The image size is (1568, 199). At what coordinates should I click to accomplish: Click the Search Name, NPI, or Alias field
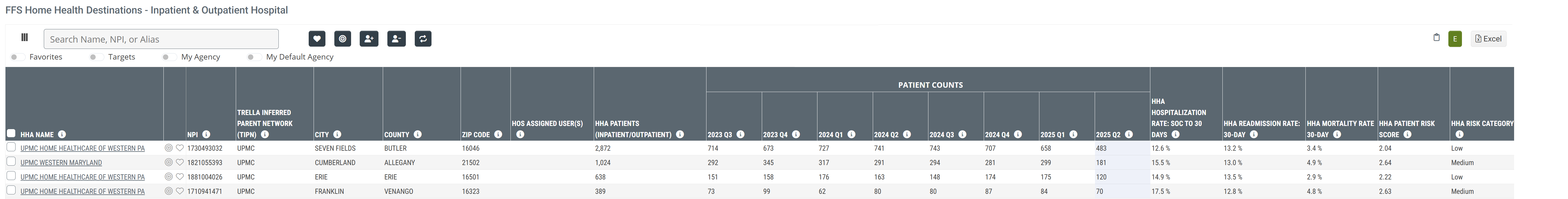161,39
